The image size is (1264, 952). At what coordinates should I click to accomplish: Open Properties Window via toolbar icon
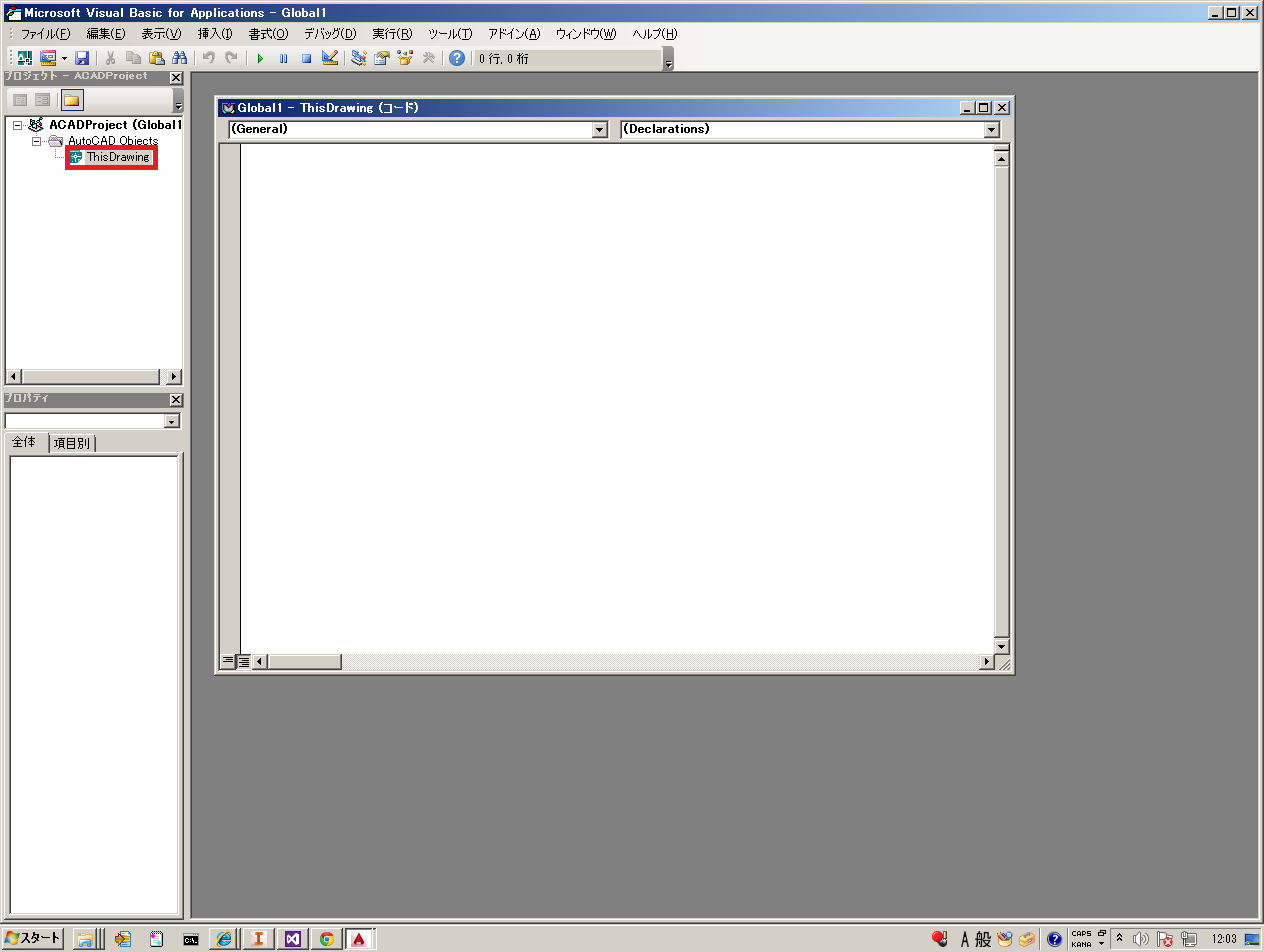point(382,58)
